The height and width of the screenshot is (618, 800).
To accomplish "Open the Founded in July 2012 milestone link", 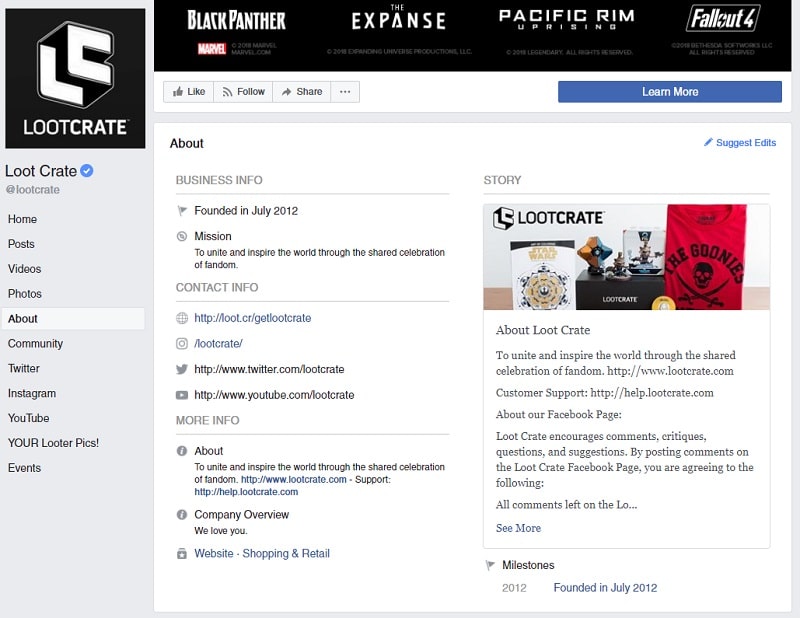I will click(605, 588).
